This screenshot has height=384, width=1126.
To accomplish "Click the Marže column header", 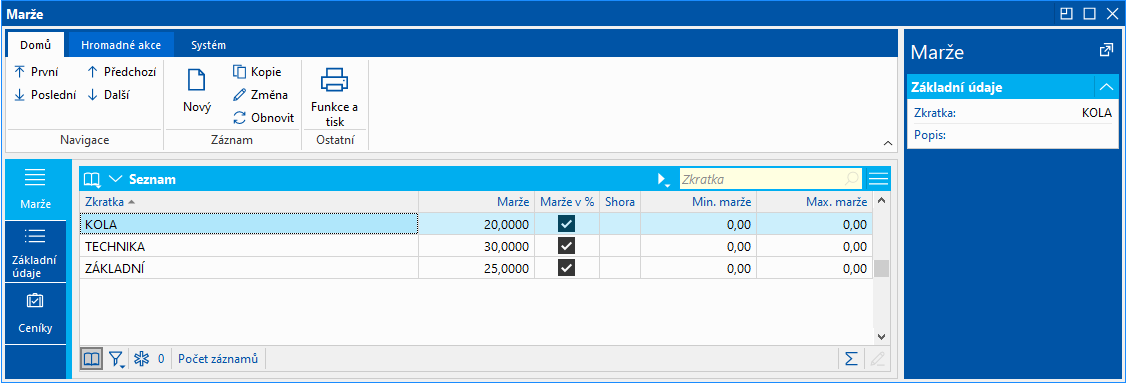I will [x=477, y=202].
